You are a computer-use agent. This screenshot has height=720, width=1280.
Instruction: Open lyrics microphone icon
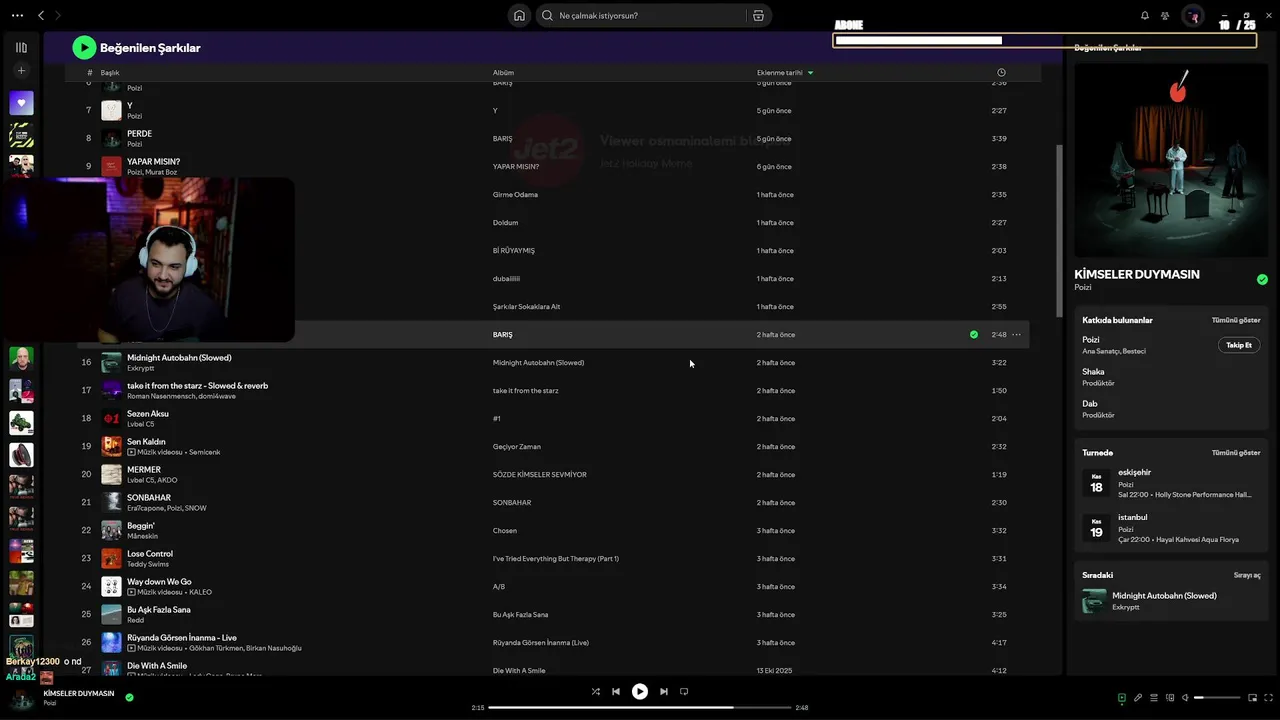pyautogui.click(x=1138, y=697)
